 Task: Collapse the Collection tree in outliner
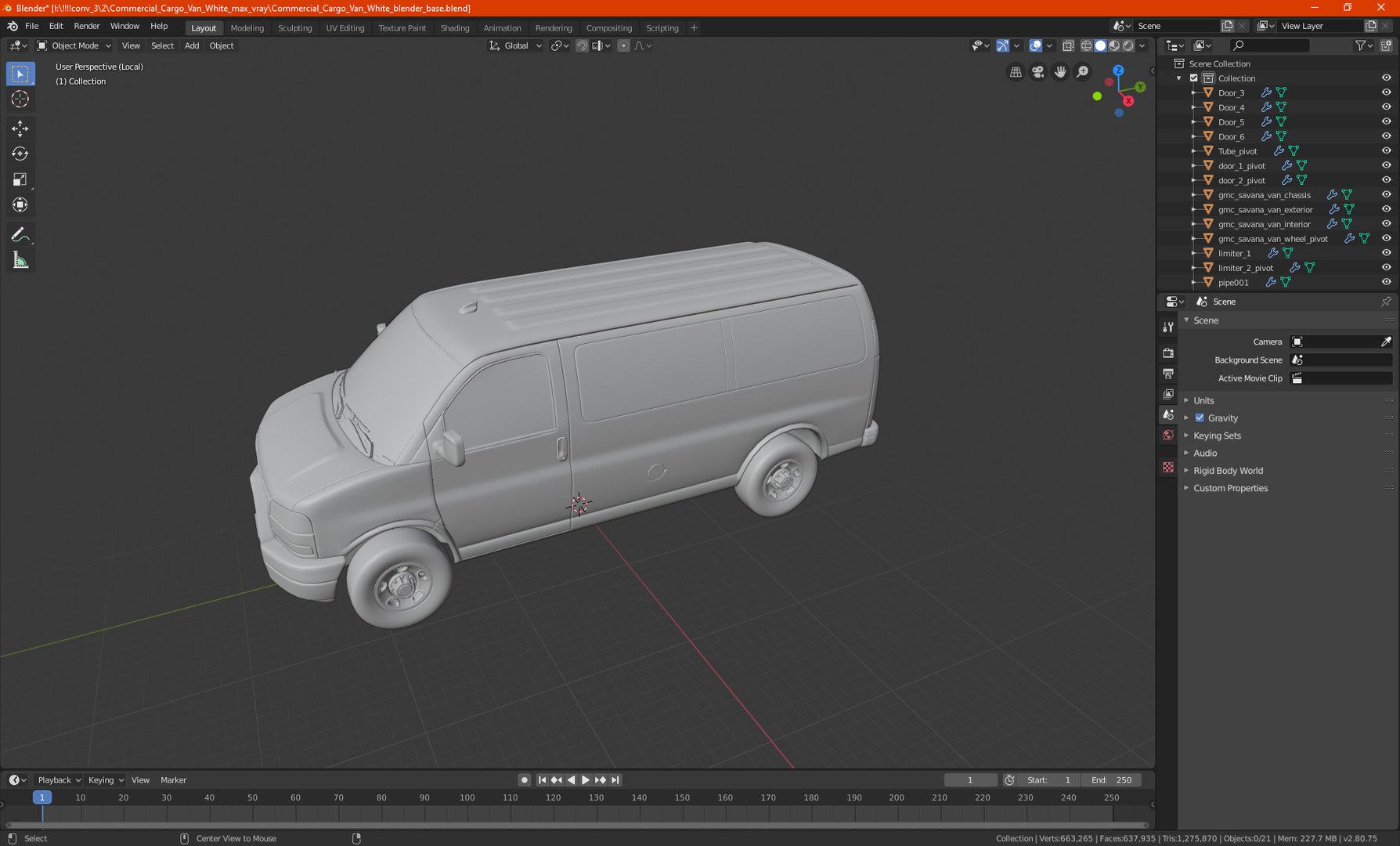click(x=1179, y=78)
